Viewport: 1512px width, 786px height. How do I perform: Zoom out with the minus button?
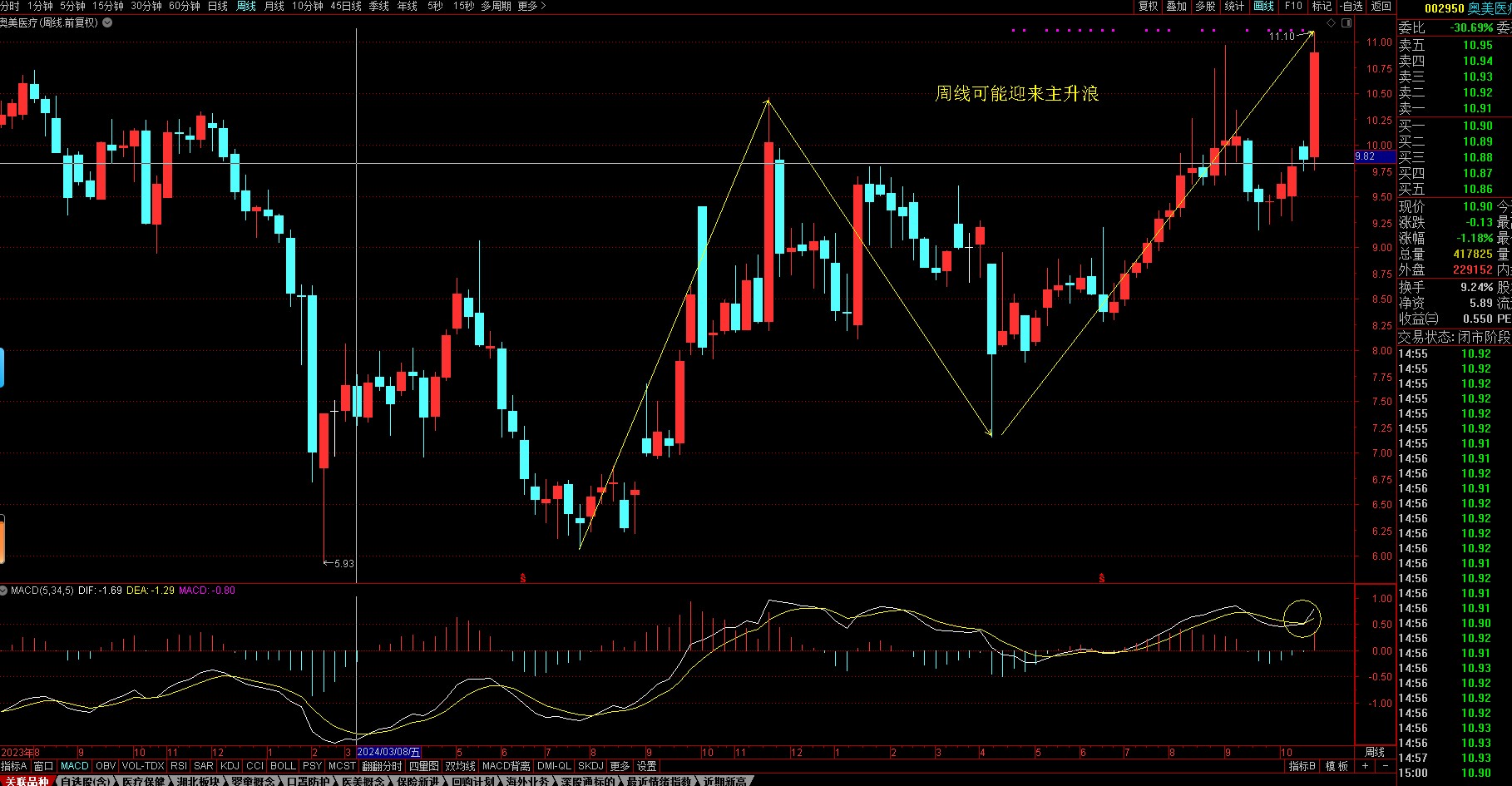(1386, 765)
